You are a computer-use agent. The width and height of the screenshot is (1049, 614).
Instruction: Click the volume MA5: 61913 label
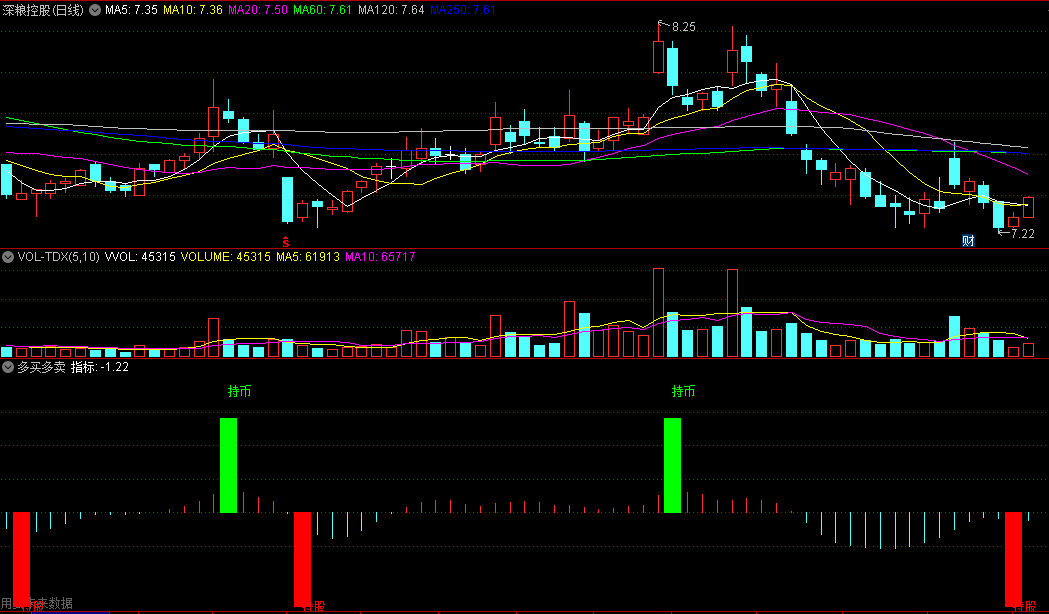click(308, 257)
